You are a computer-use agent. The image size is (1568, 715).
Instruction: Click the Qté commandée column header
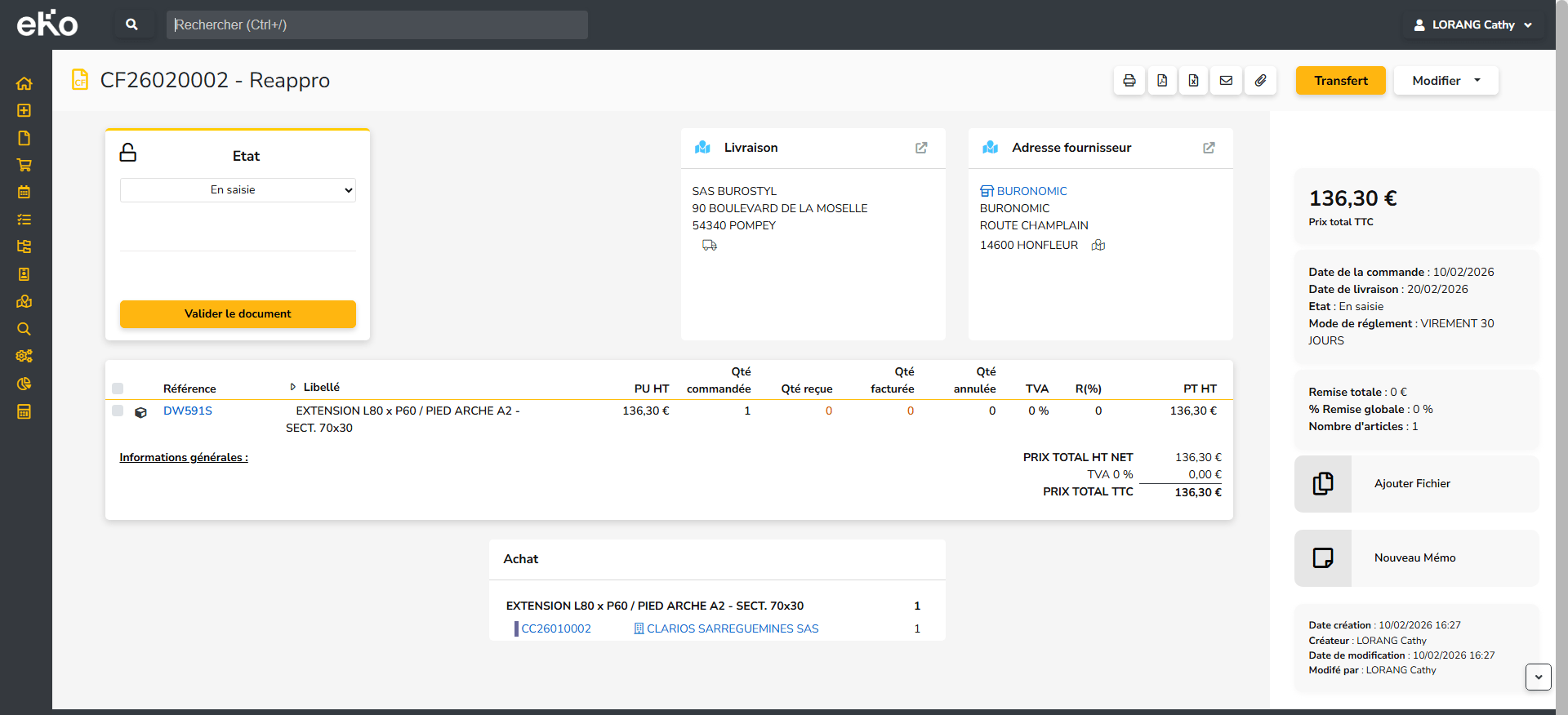[719, 380]
